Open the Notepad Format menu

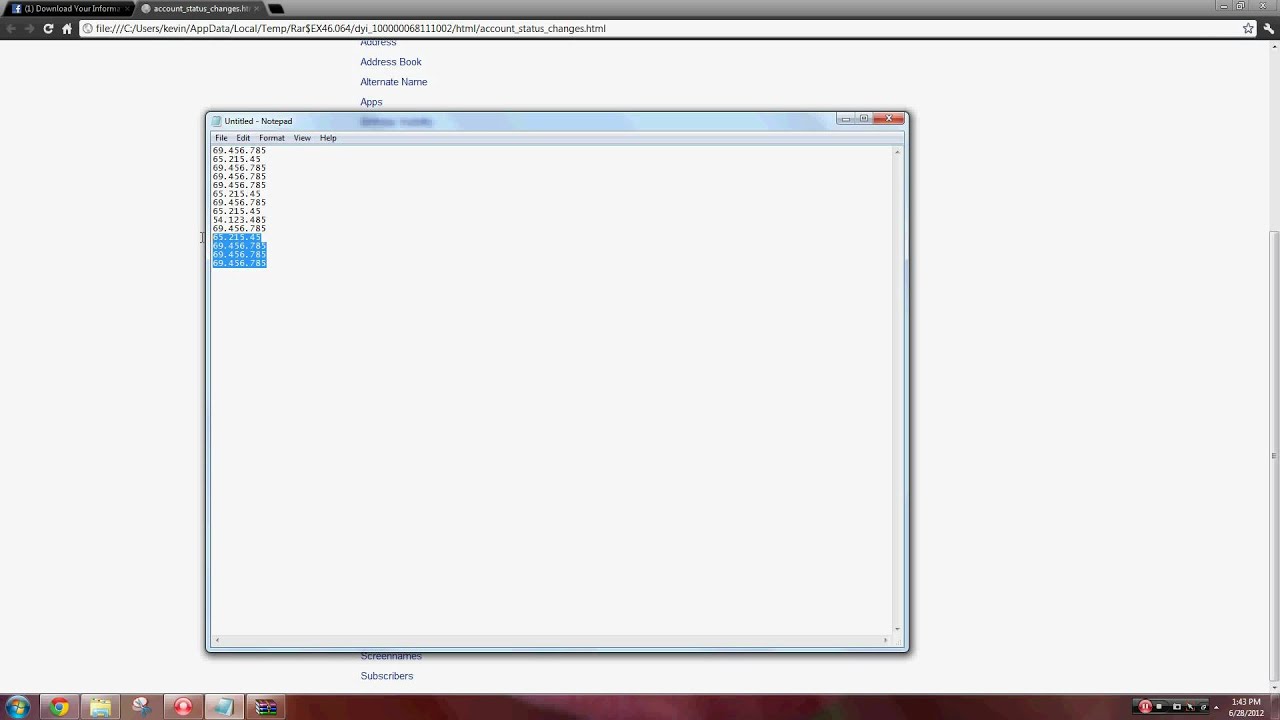pyautogui.click(x=272, y=138)
